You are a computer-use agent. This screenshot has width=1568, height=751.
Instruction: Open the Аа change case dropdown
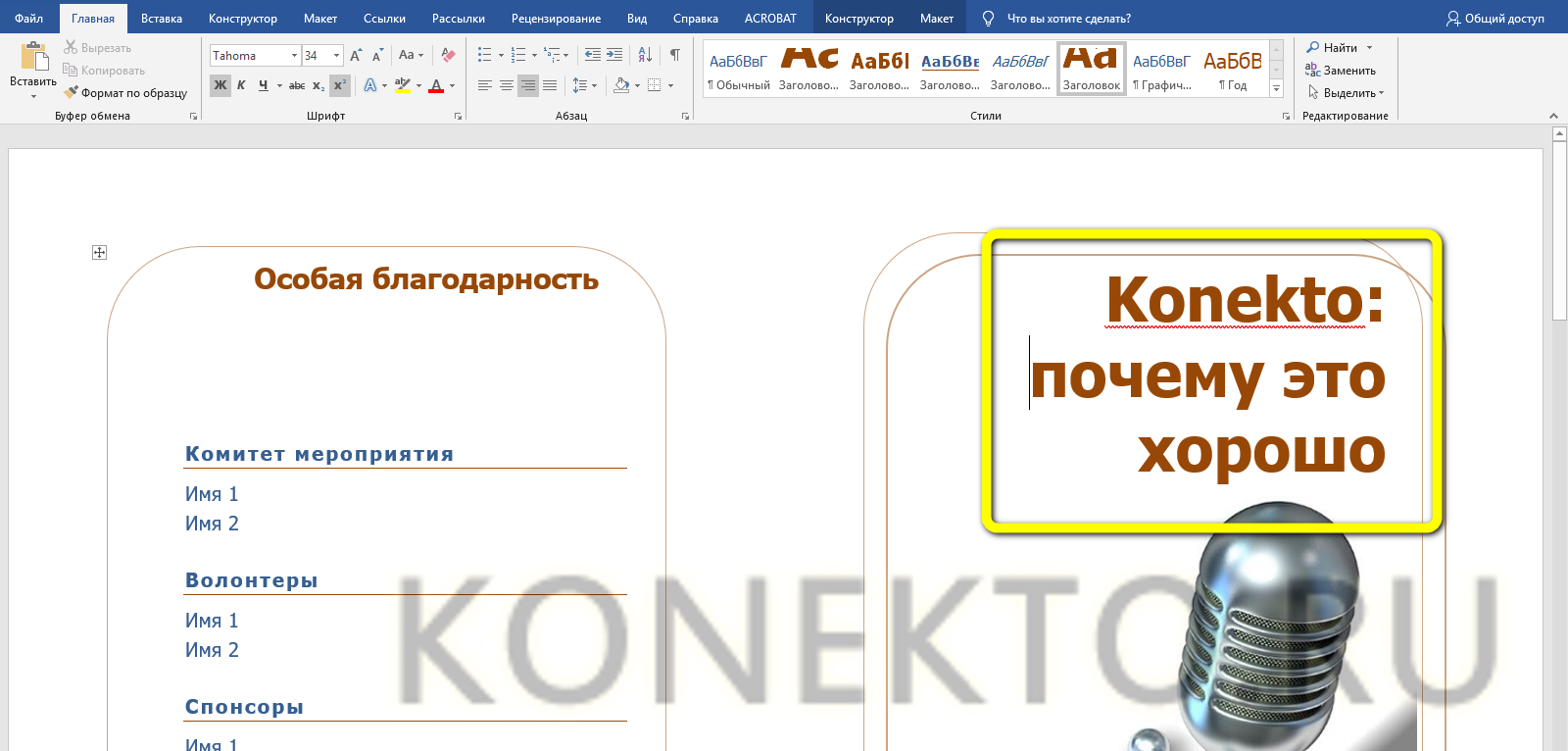[x=412, y=55]
